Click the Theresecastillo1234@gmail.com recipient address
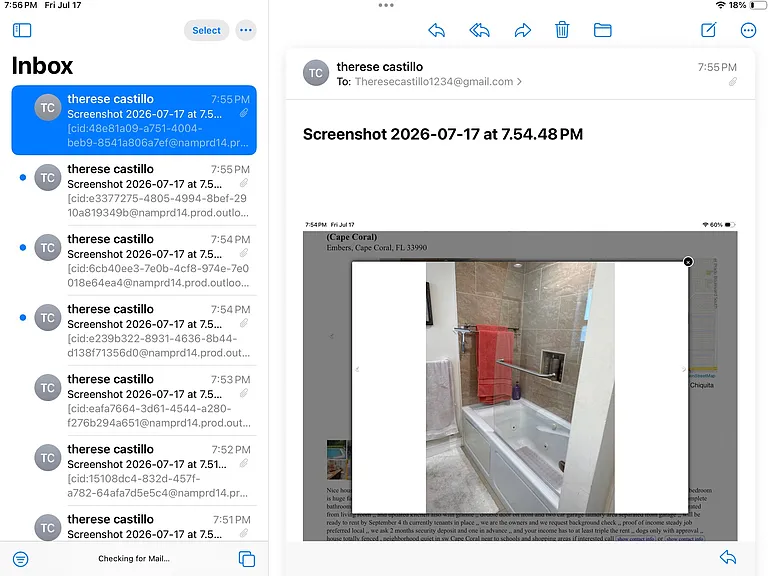Image resolution: width=768 pixels, height=576 pixels. click(433, 81)
